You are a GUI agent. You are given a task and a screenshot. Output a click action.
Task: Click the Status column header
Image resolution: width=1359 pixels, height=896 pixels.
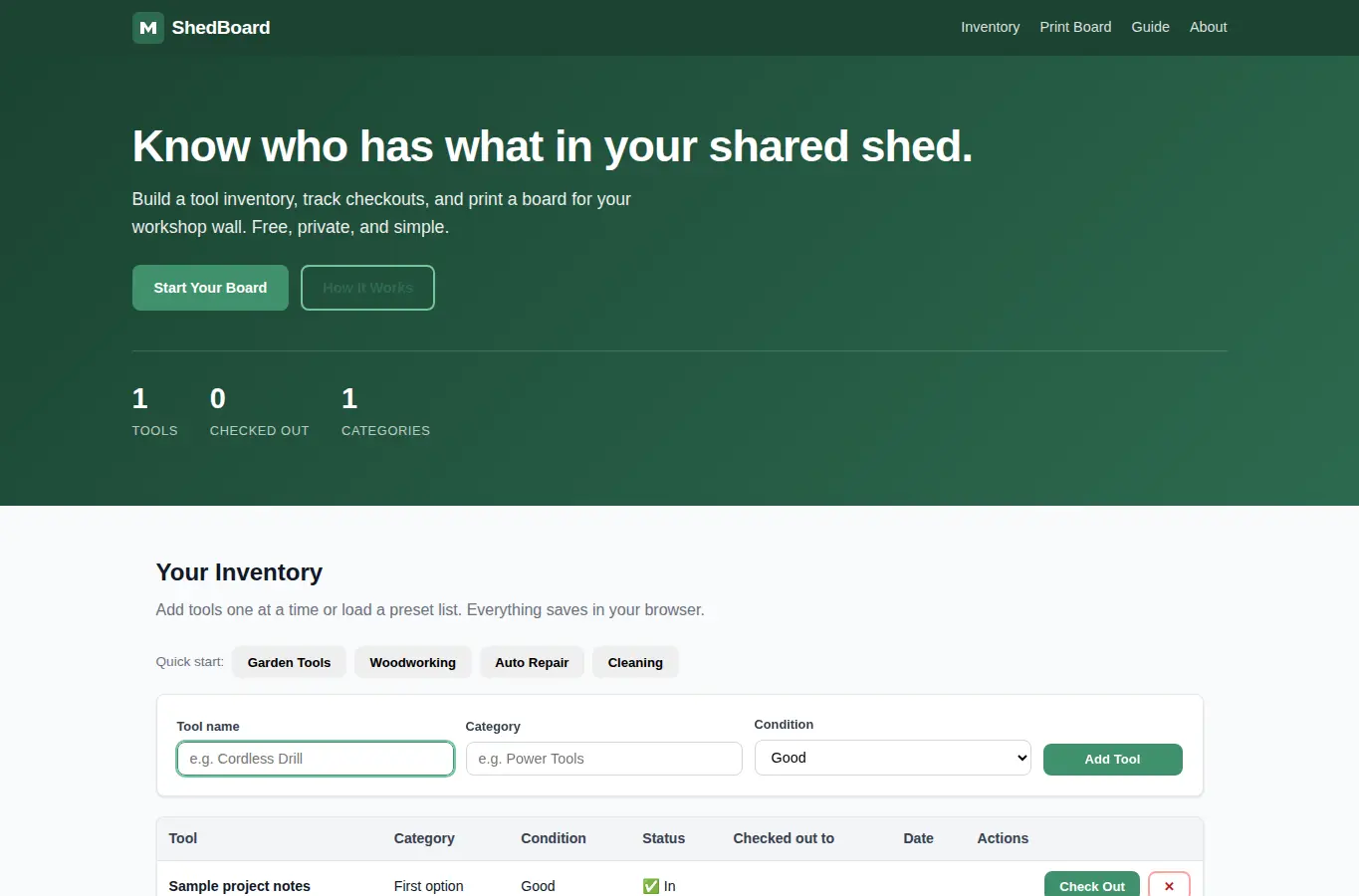pyautogui.click(x=663, y=838)
